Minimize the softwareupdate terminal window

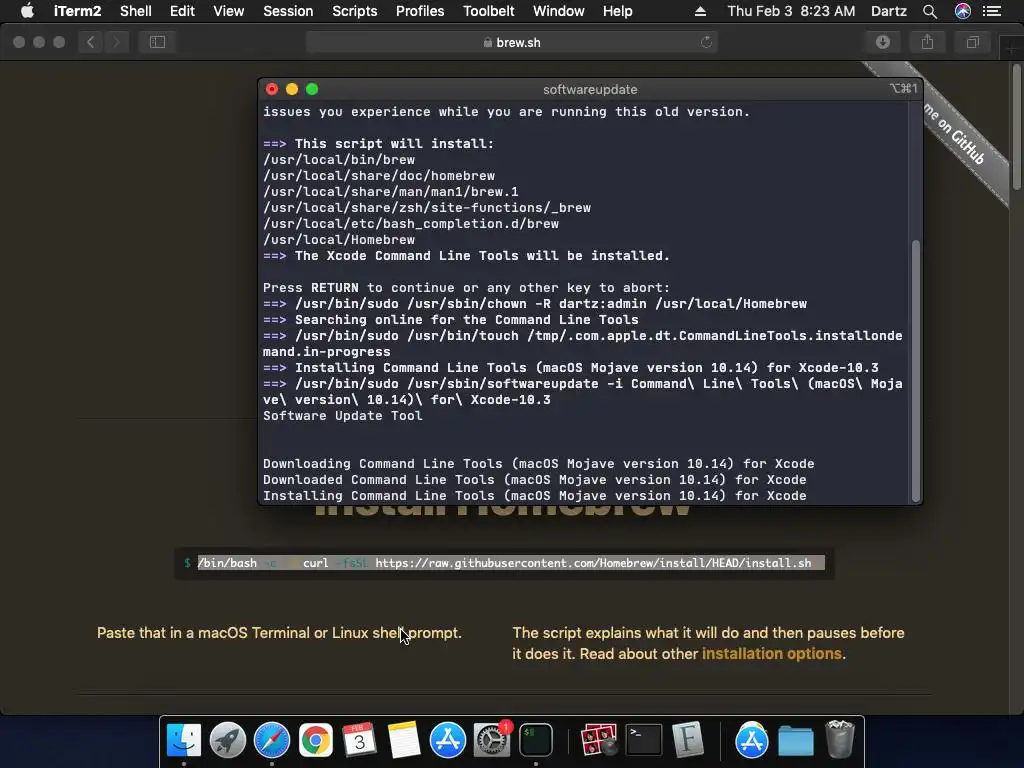(x=292, y=89)
